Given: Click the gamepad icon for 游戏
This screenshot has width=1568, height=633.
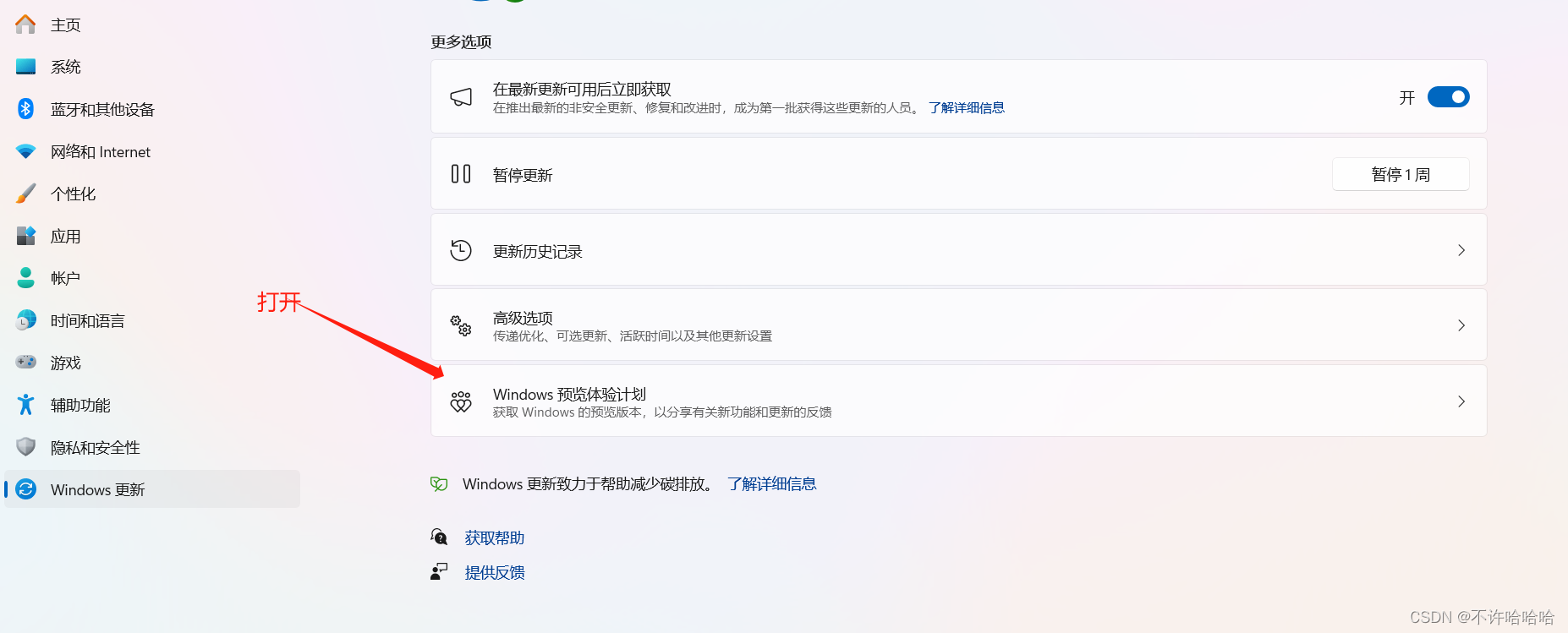Looking at the screenshot, I should click(25, 362).
